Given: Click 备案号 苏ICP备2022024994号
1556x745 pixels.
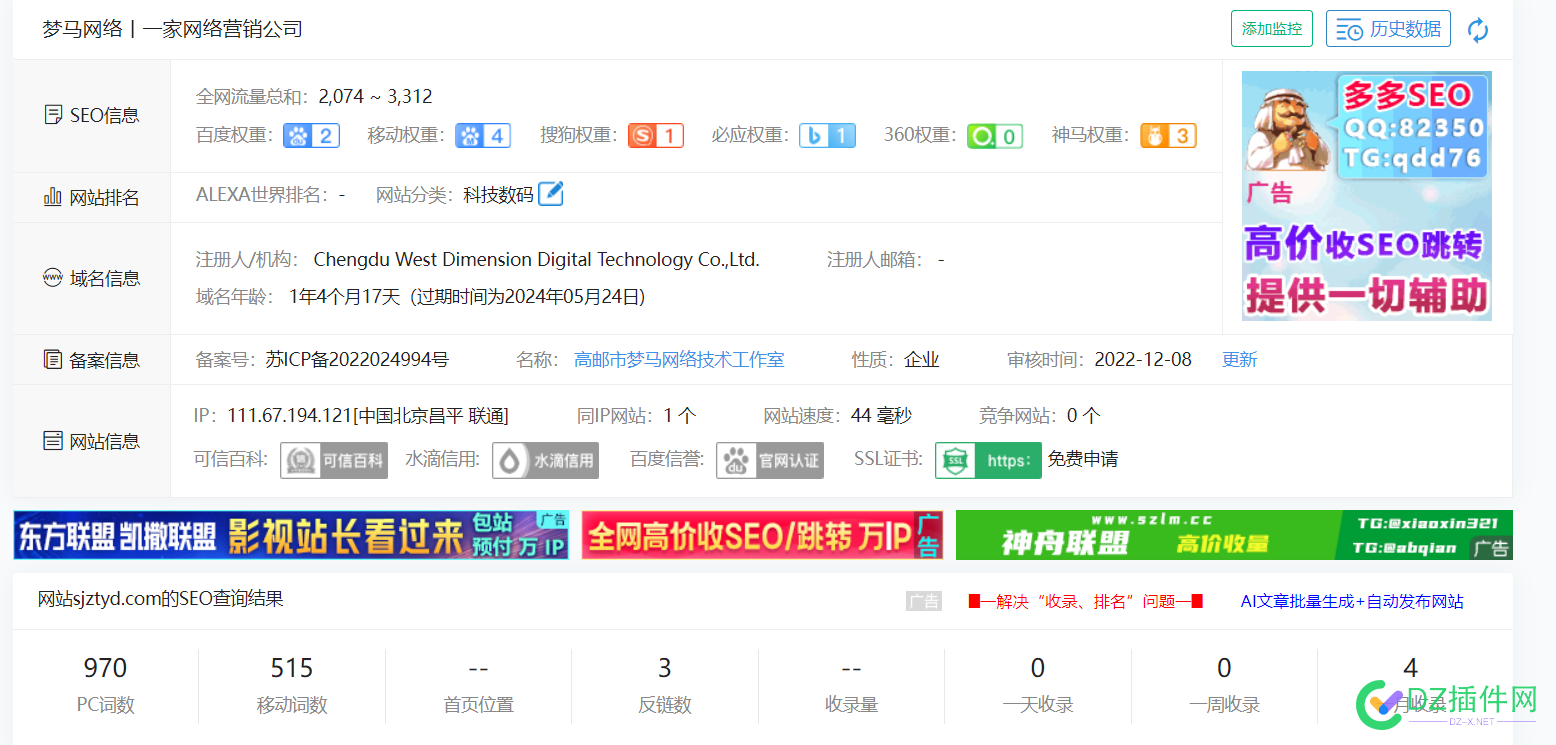Looking at the screenshot, I should coord(357,359).
